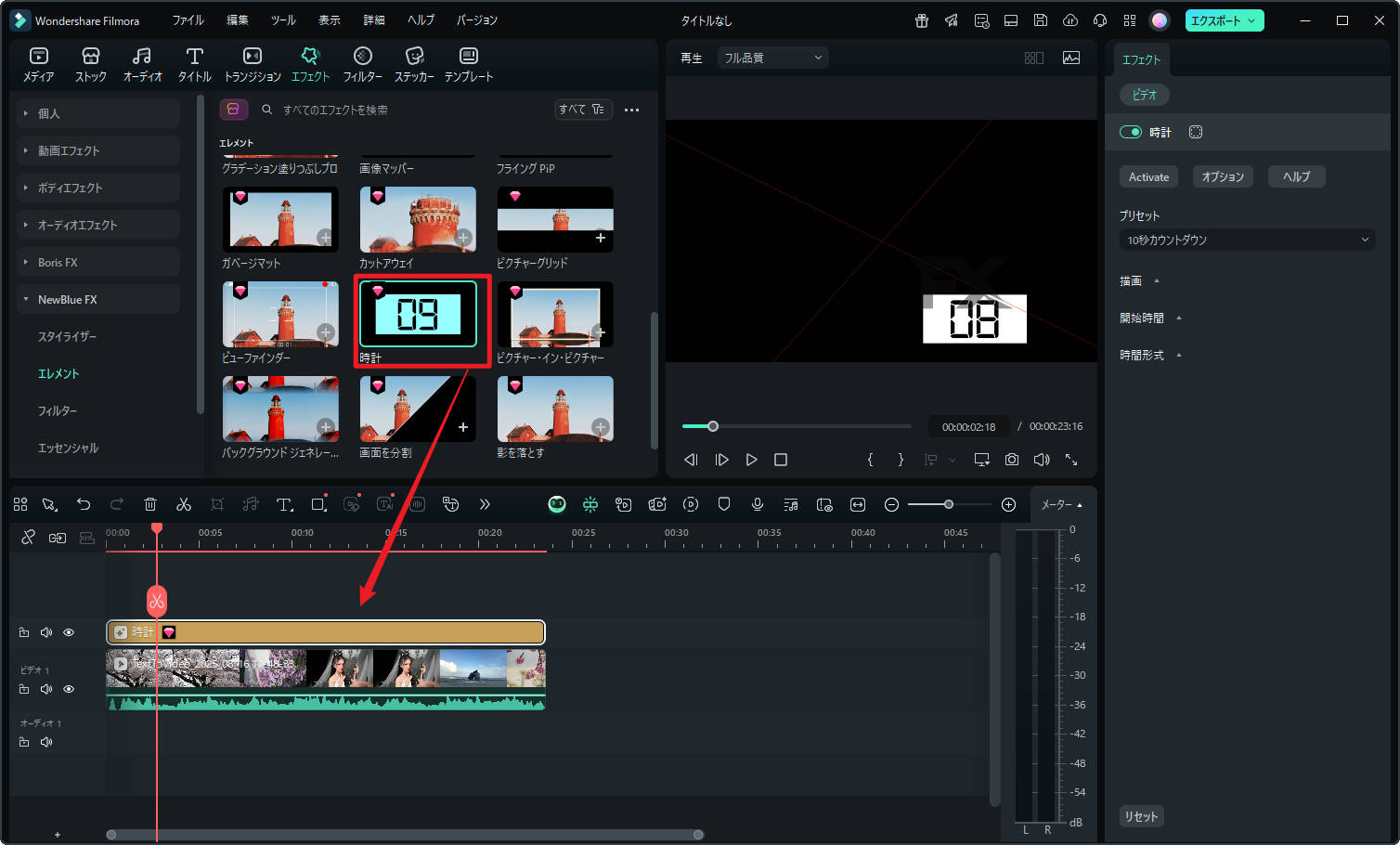Lock the オーディオ 1 track
Screen dimensions: 1400x845
(x=24, y=742)
